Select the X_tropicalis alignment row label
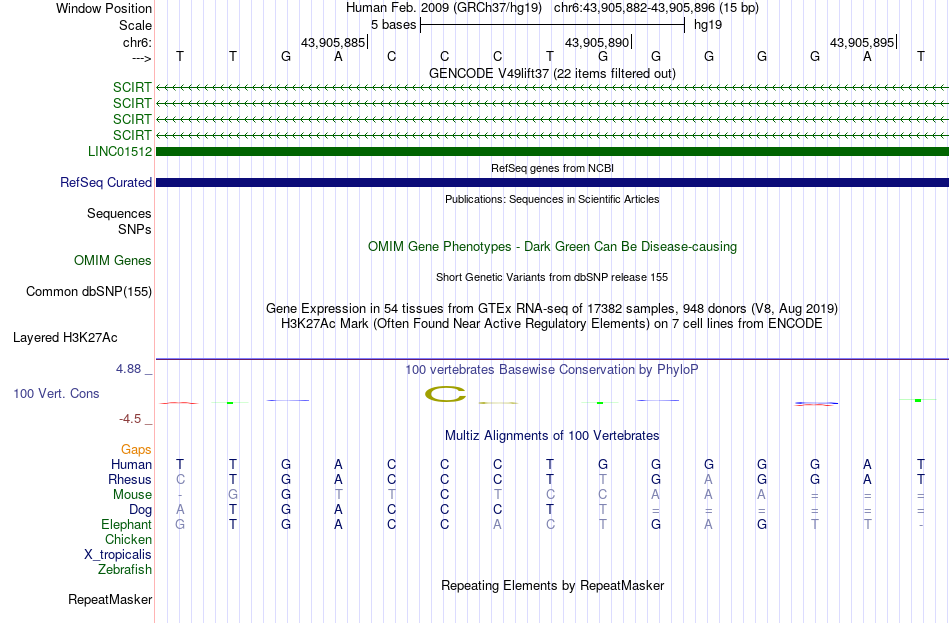 coord(118,555)
